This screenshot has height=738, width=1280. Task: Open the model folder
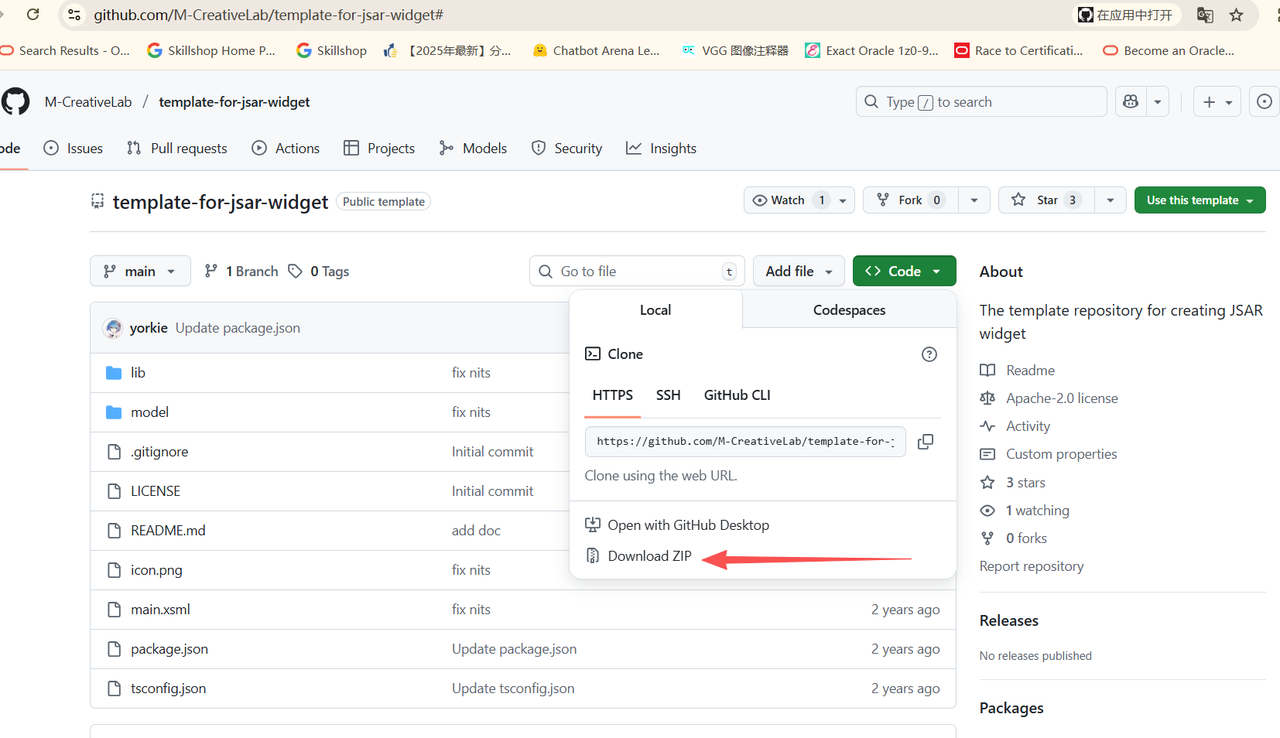pos(150,412)
